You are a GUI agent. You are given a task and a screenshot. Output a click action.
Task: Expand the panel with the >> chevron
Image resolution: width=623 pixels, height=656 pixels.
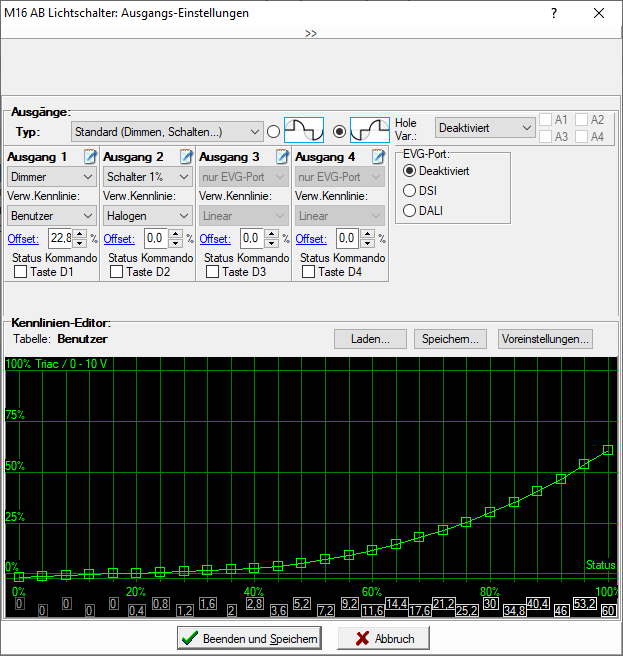(x=311, y=33)
